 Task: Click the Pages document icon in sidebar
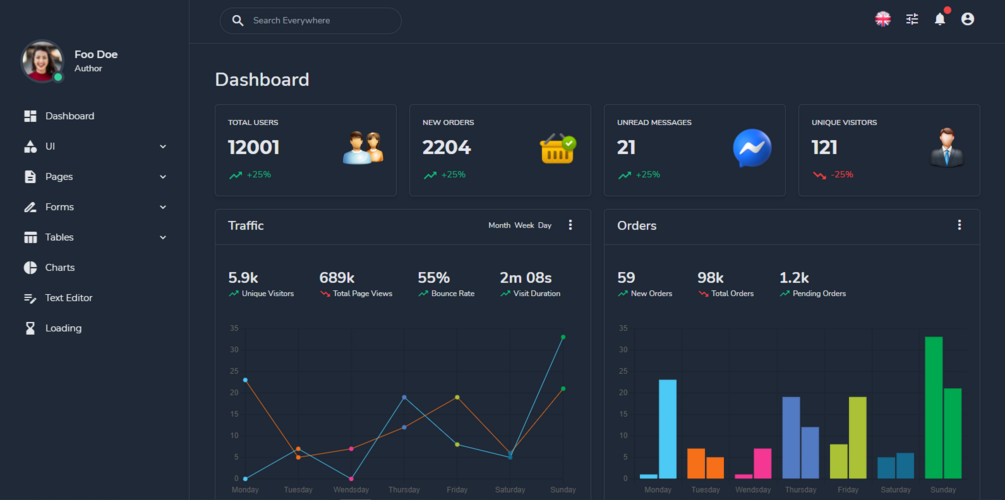(30, 176)
